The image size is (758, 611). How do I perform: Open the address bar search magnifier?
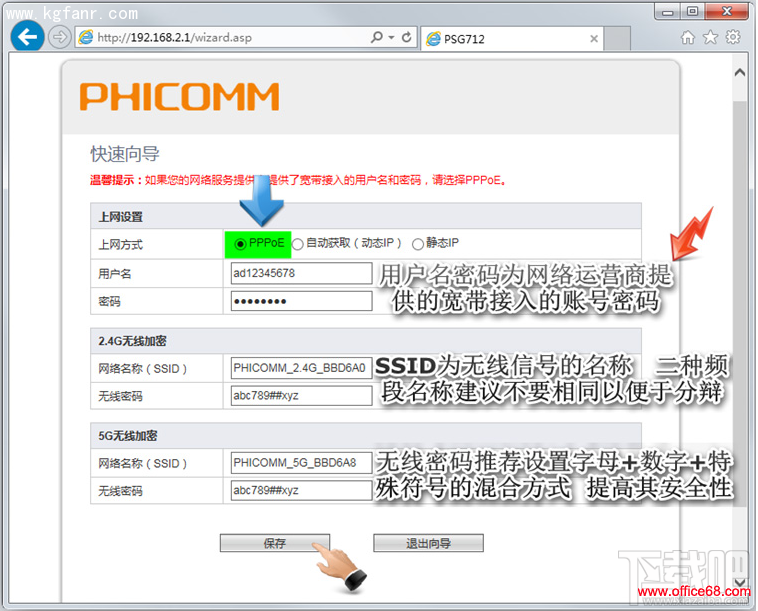[377, 37]
